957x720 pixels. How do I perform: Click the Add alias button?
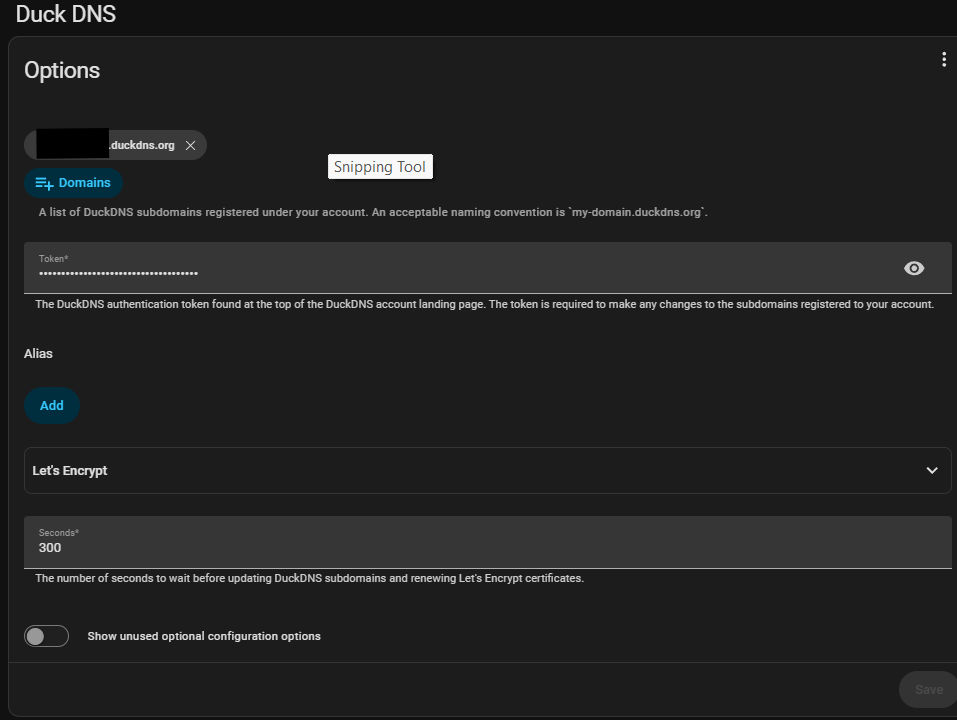pyautogui.click(x=52, y=406)
